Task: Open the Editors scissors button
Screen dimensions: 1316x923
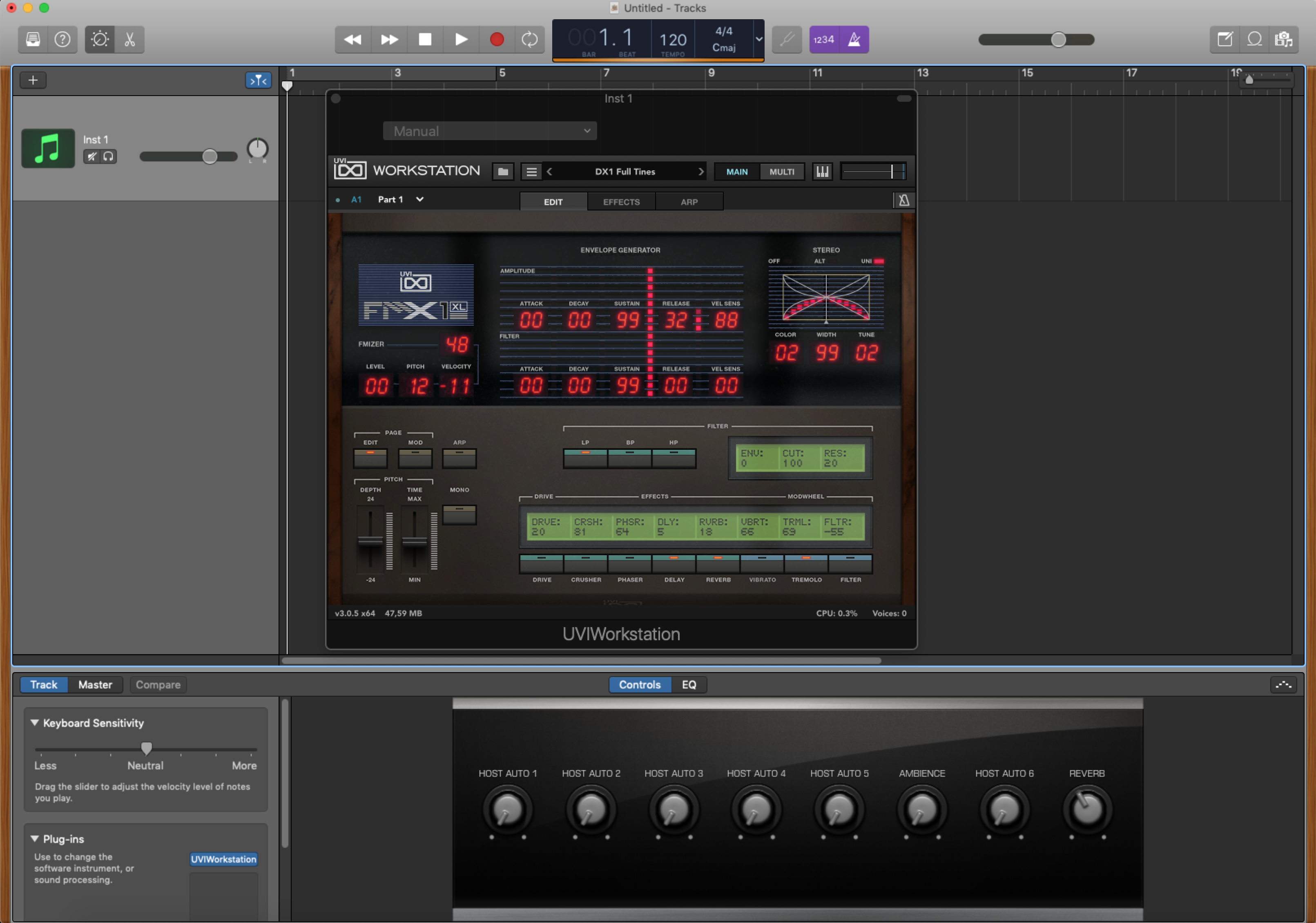Action: [x=129, y=40]
